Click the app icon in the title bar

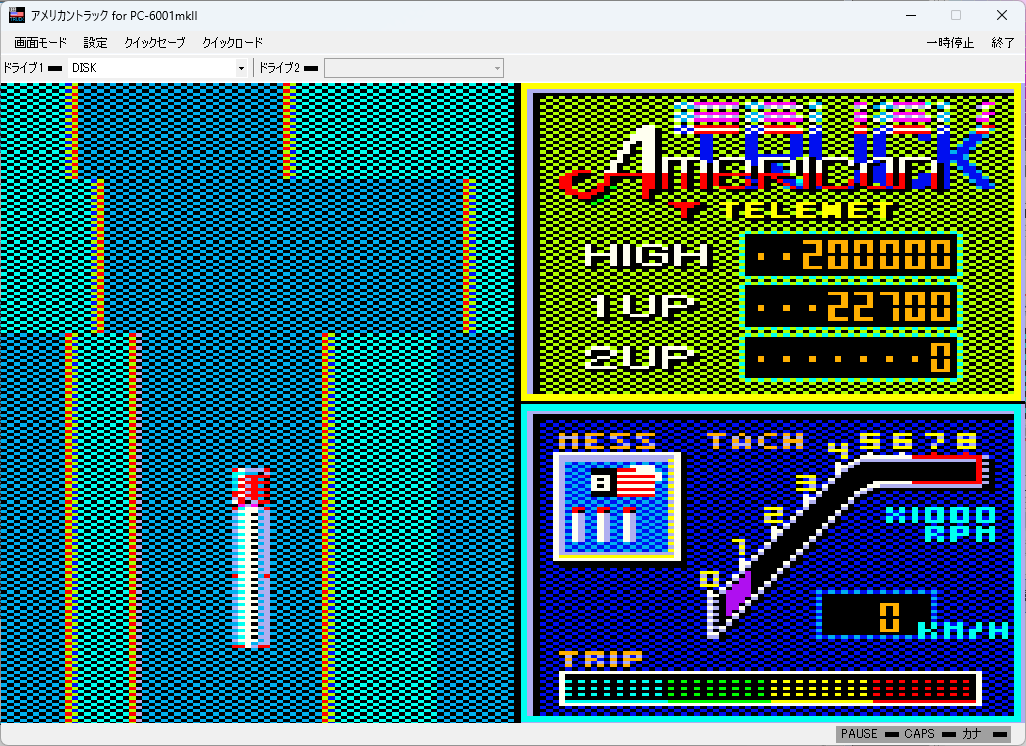click(x=16, y=15)
